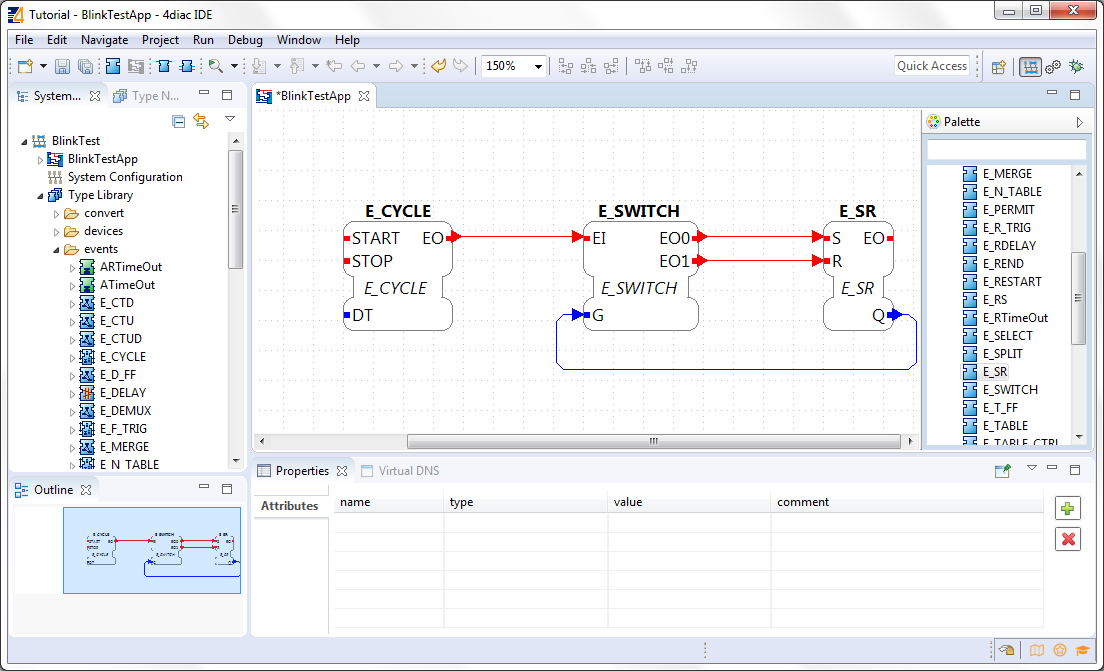This screenshot has height=671, width=1104.
Task: Toggle Link with Editor in System Explorer
Action: click(x=201, y=121)
